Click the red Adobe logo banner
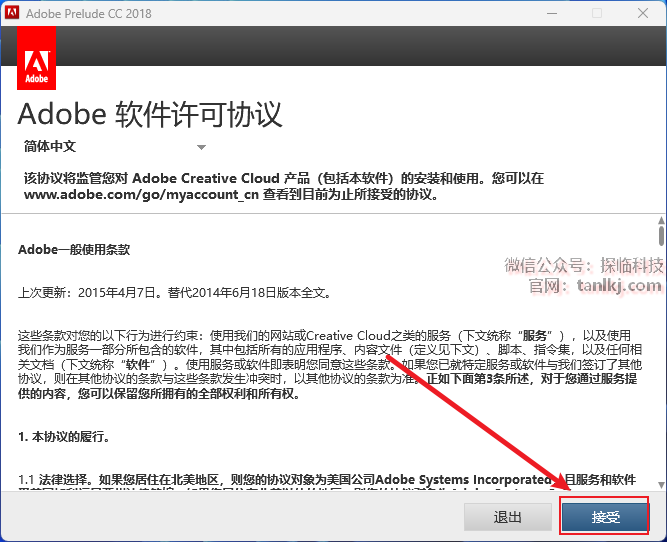Viewport: 667px width, 542px height. pos(37,59)
